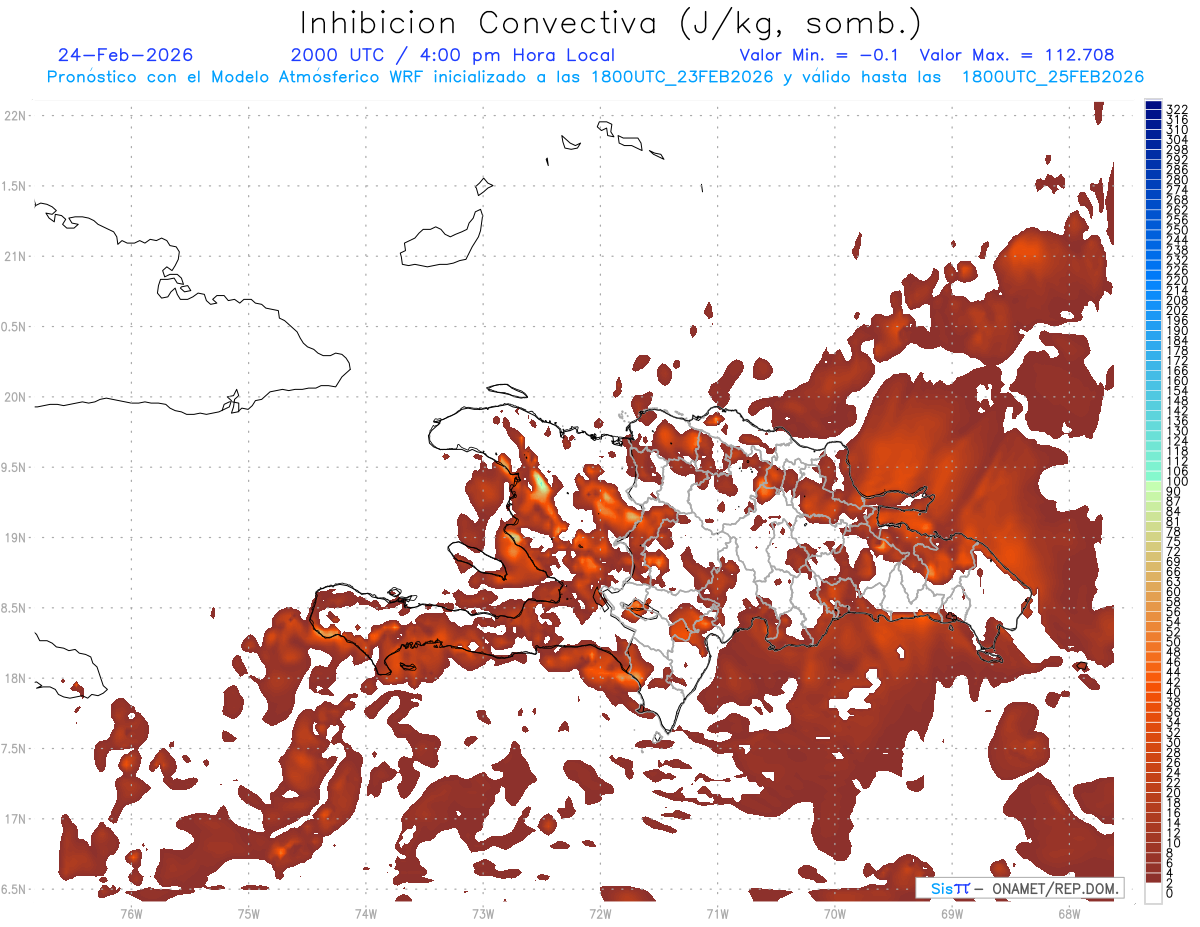Click the "2000 UTC / 4:00 pm Hora Local" time

(x=453, y=55)
